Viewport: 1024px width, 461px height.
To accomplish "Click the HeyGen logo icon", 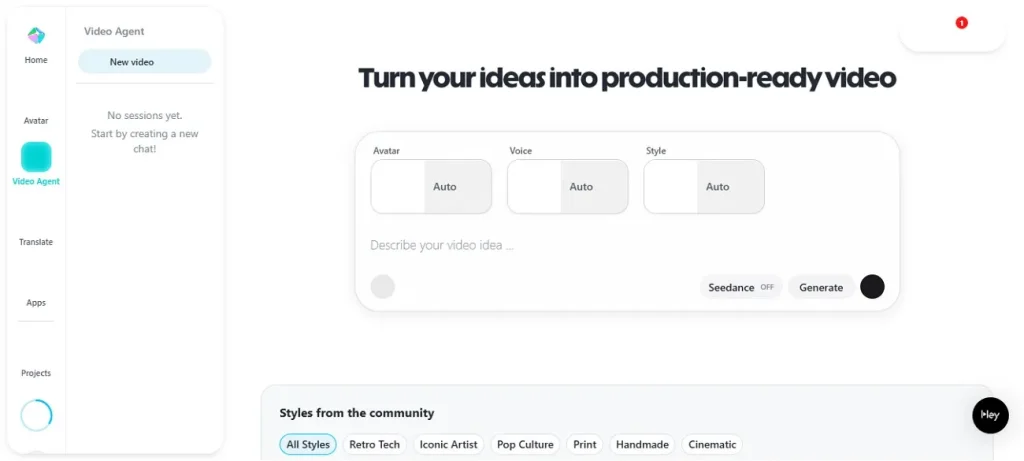I will coord(36,36).
